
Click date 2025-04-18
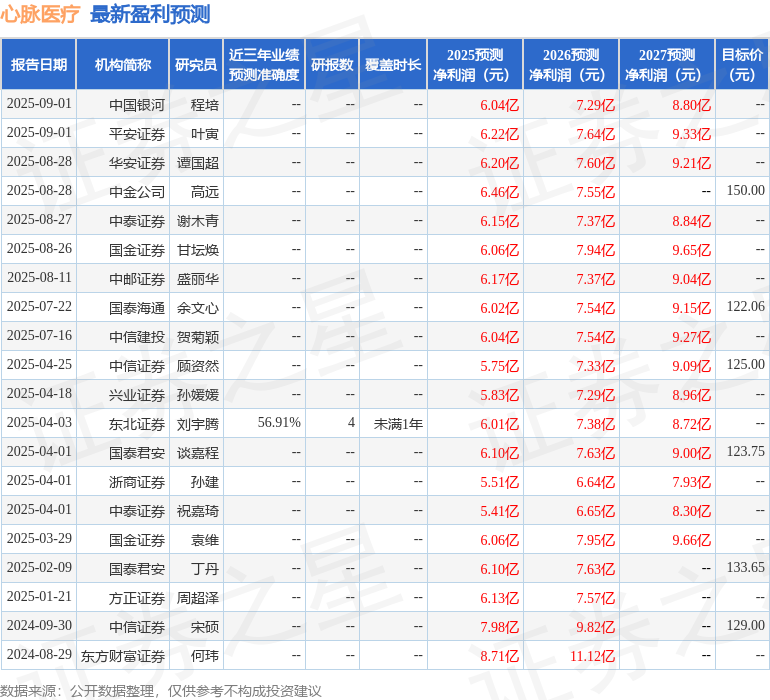[39, 393]
